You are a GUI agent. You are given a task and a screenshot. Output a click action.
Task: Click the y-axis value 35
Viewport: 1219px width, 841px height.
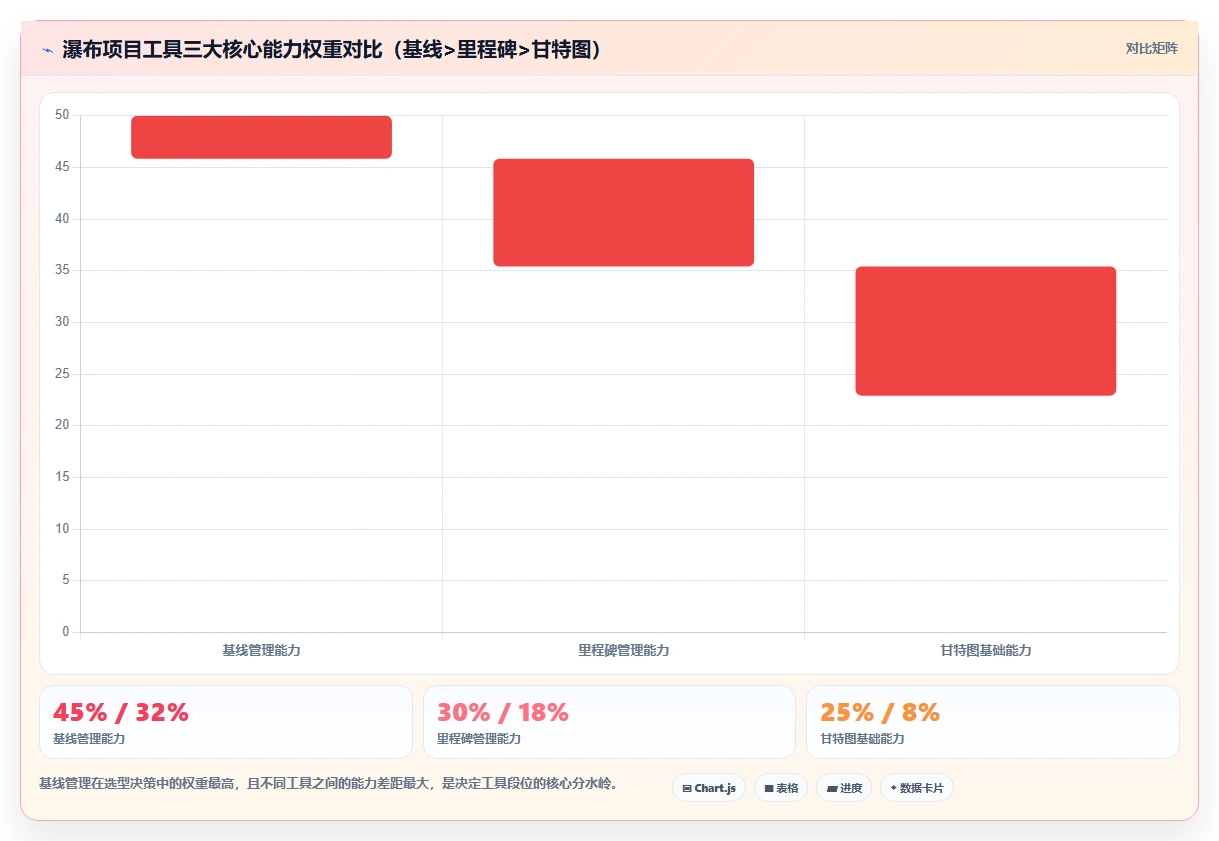pos(62,270)
